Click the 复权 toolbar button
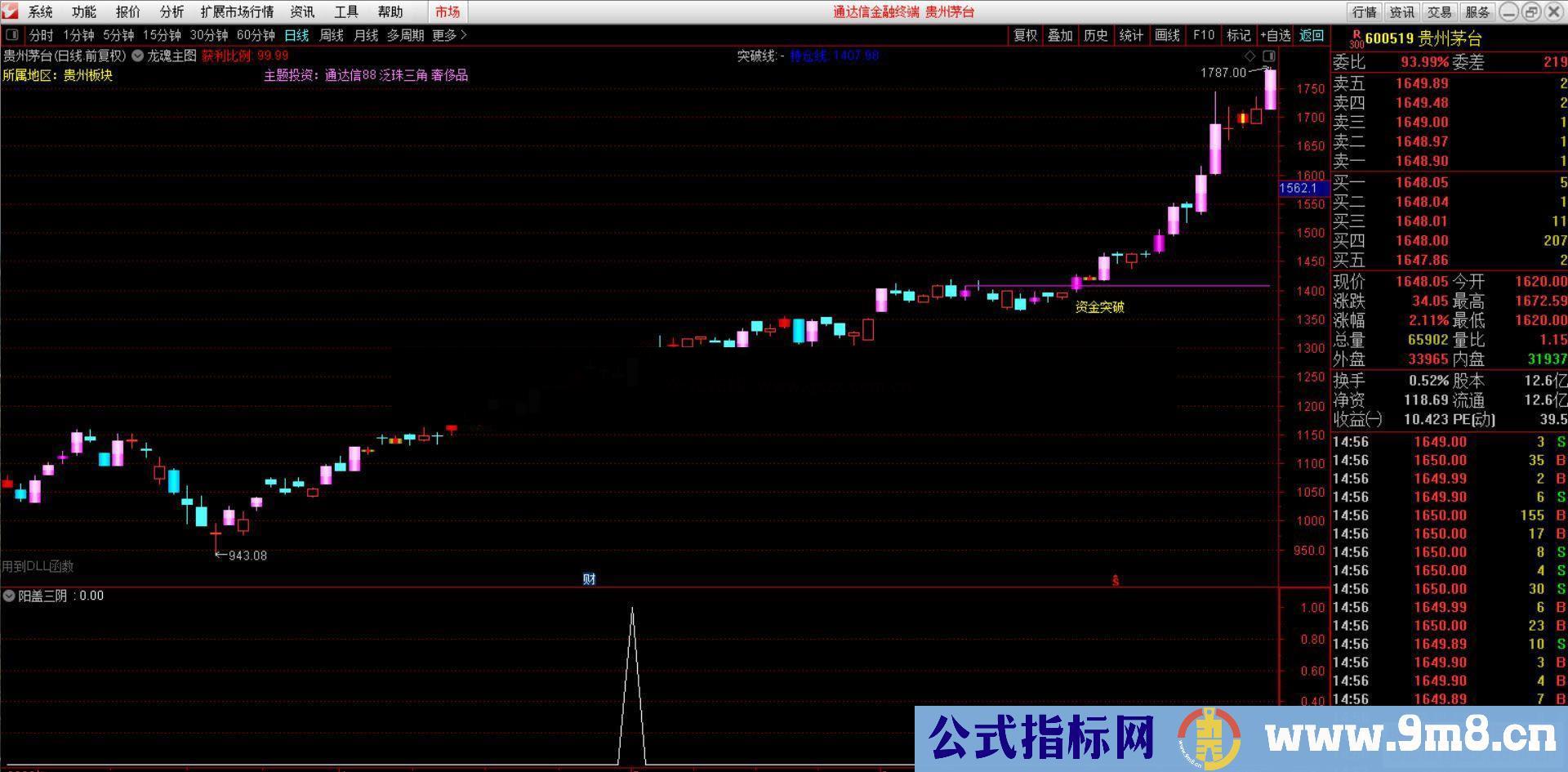 pos(1026,35)
